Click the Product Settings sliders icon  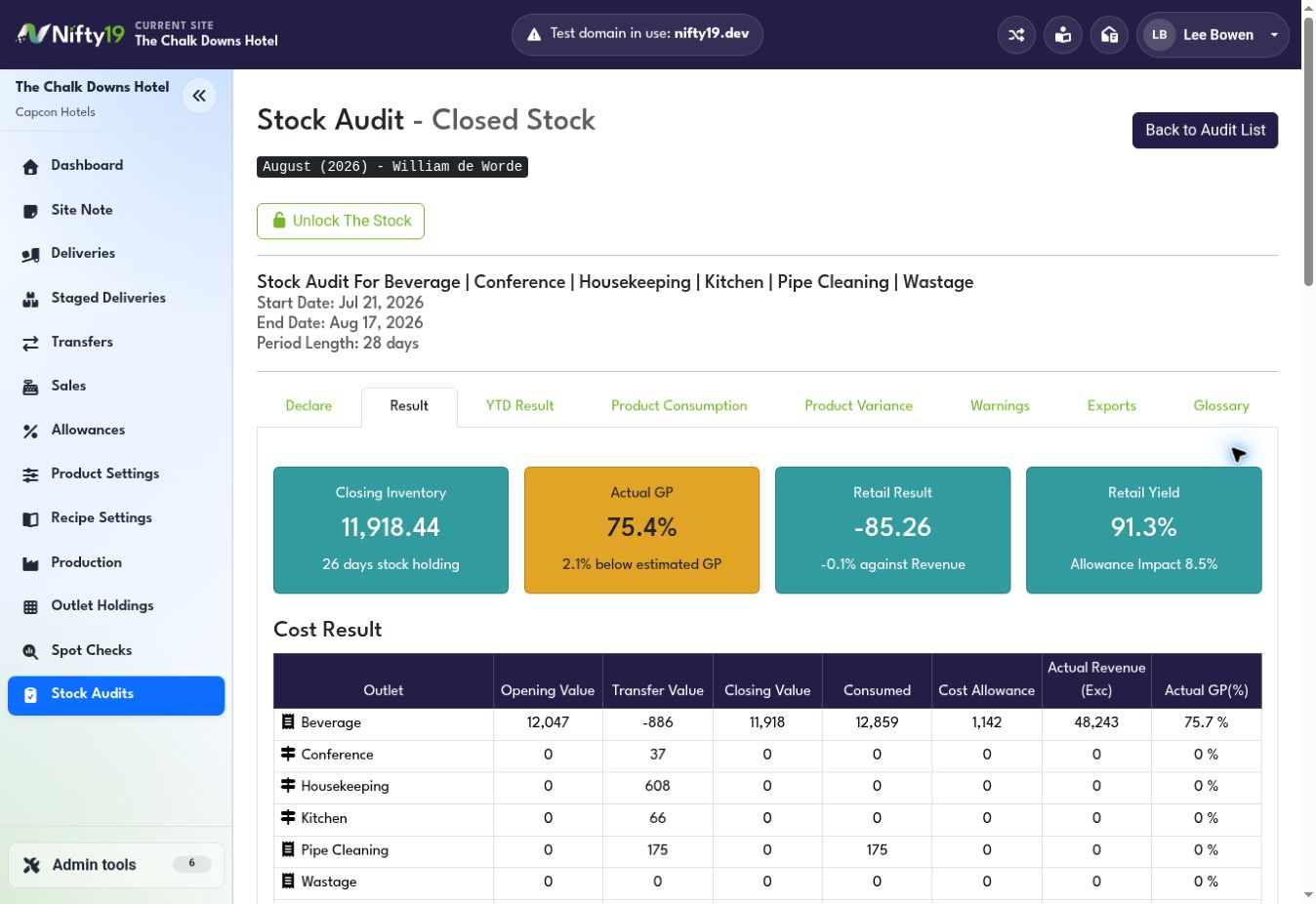(x=30, y=474)
